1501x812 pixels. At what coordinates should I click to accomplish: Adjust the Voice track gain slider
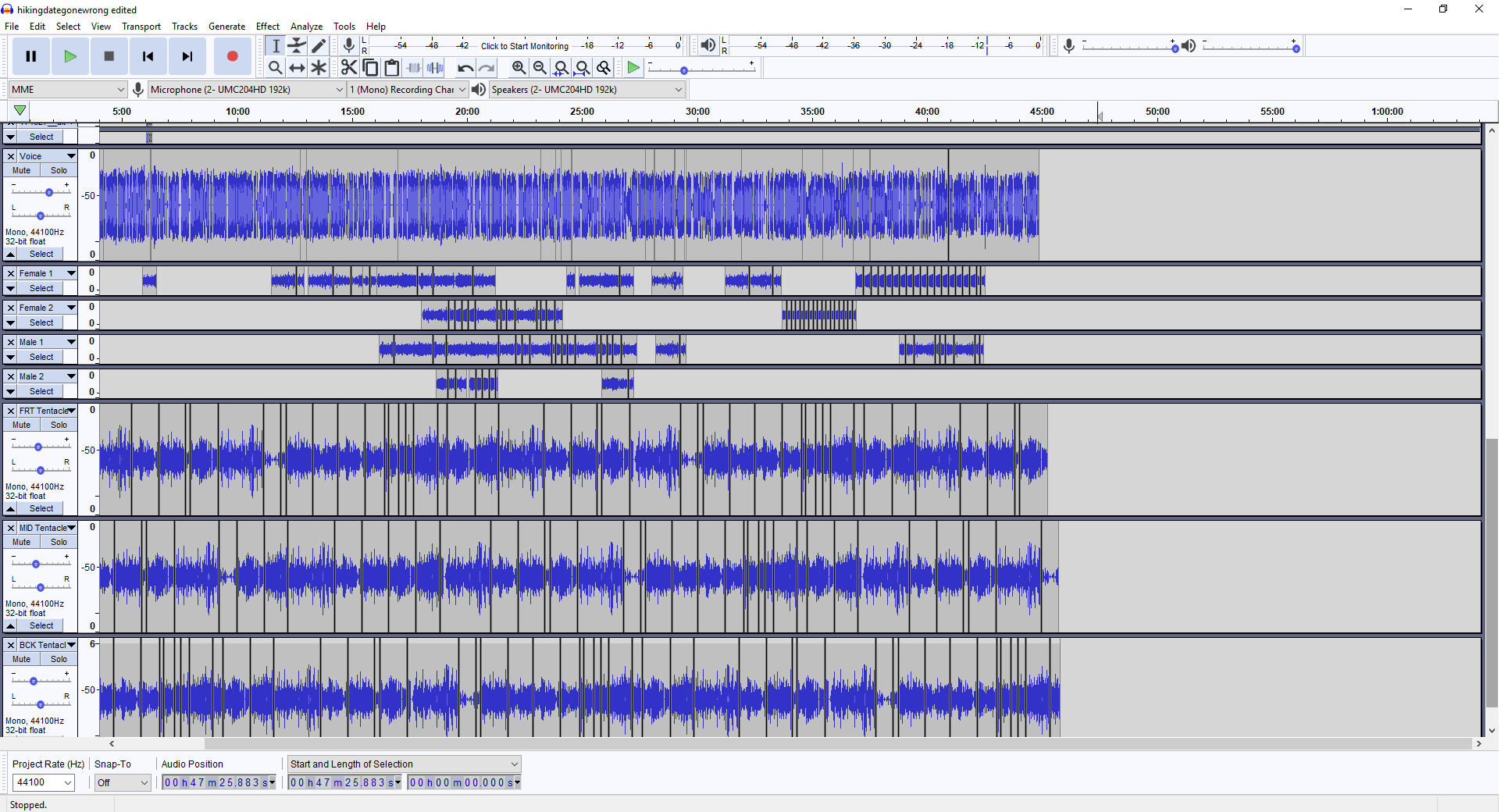point(48,192)
